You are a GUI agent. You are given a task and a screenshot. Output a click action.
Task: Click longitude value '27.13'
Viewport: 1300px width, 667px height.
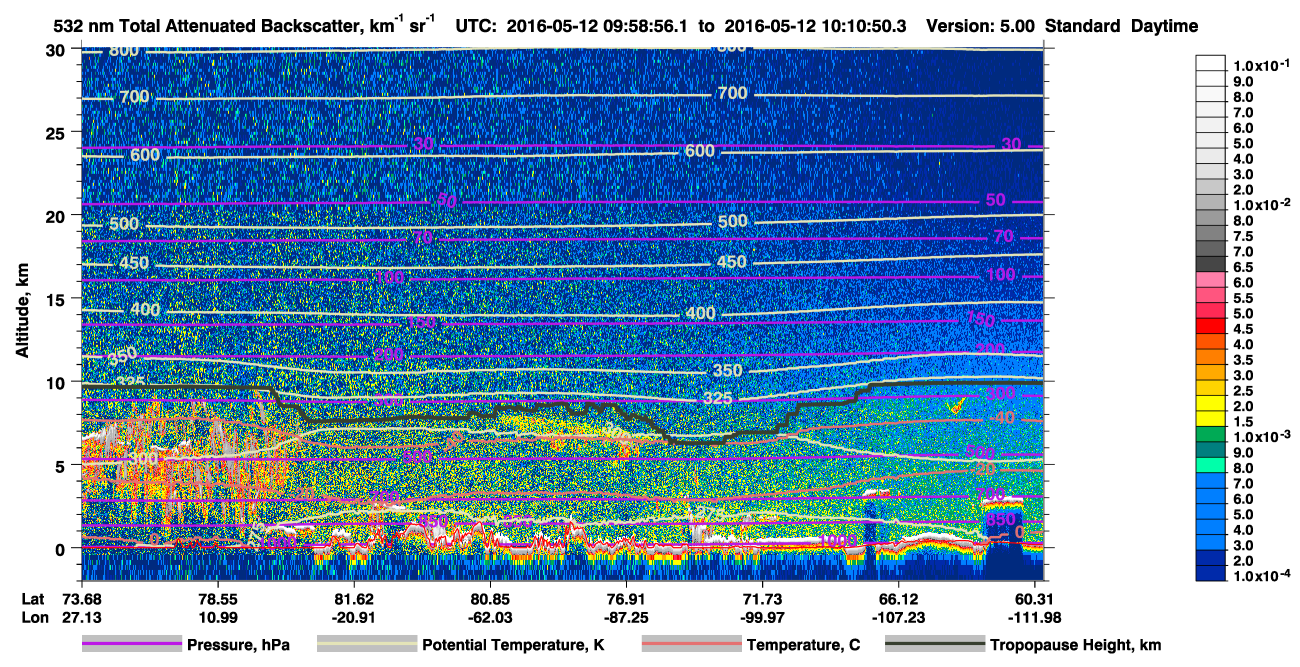click(x=81, y=616)
